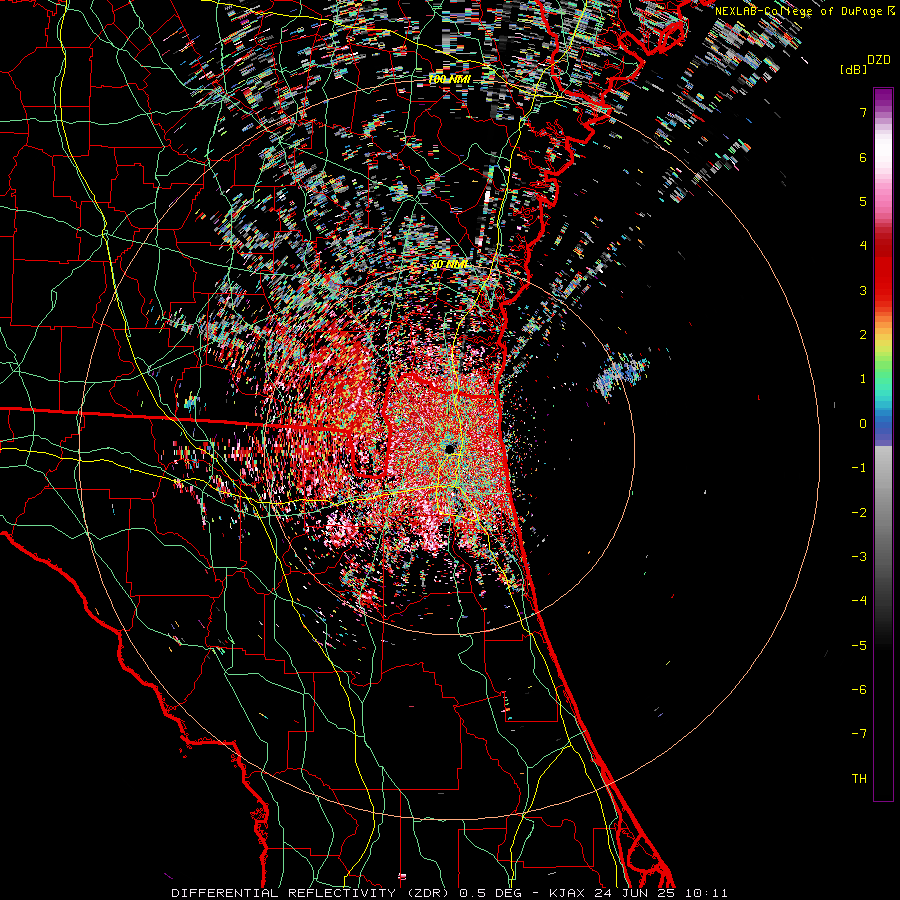Click the TH label on color scale
900x900 pixels.
coord(859,779)
